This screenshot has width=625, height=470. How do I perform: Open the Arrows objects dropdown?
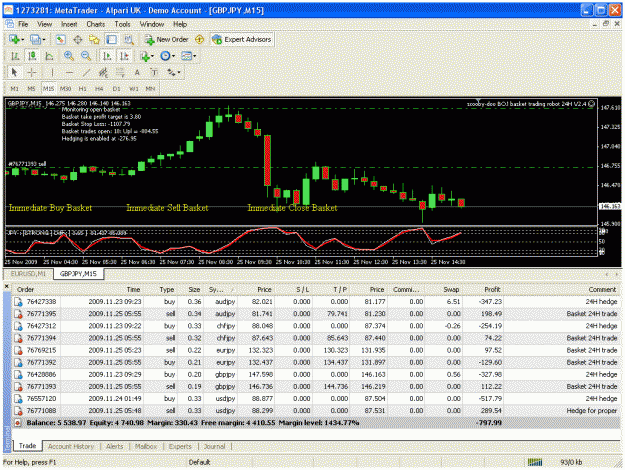[174, 73]
